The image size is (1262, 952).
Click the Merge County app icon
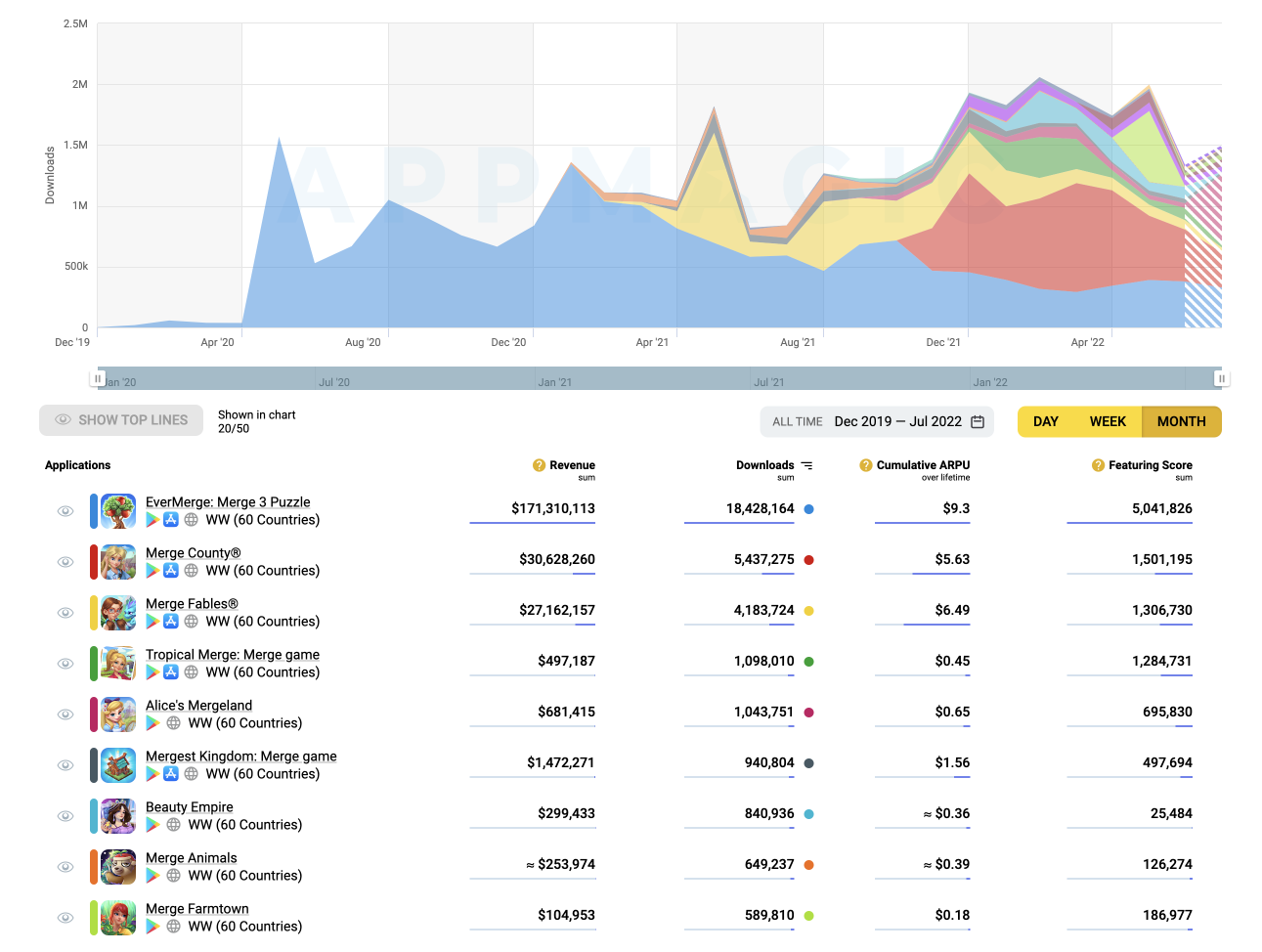118,562
